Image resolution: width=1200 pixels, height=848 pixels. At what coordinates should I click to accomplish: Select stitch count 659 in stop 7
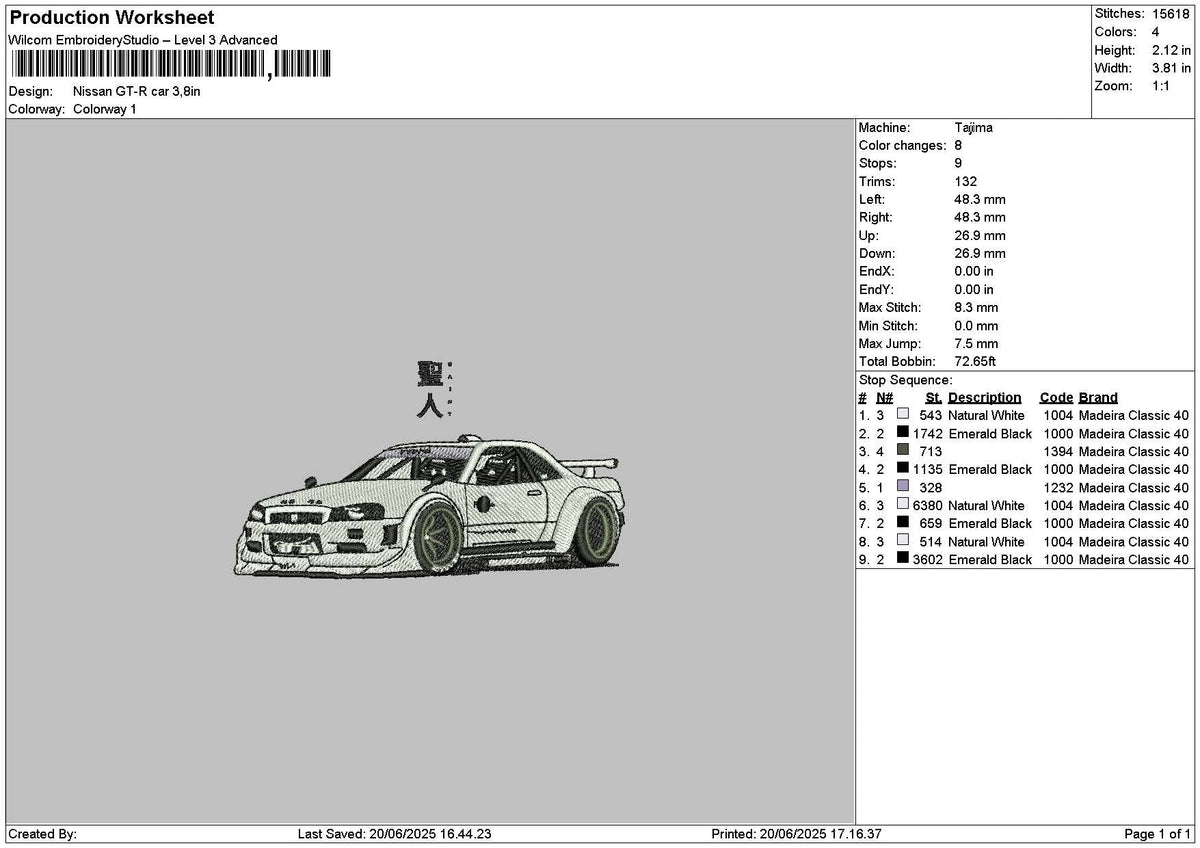coord(930,524)
